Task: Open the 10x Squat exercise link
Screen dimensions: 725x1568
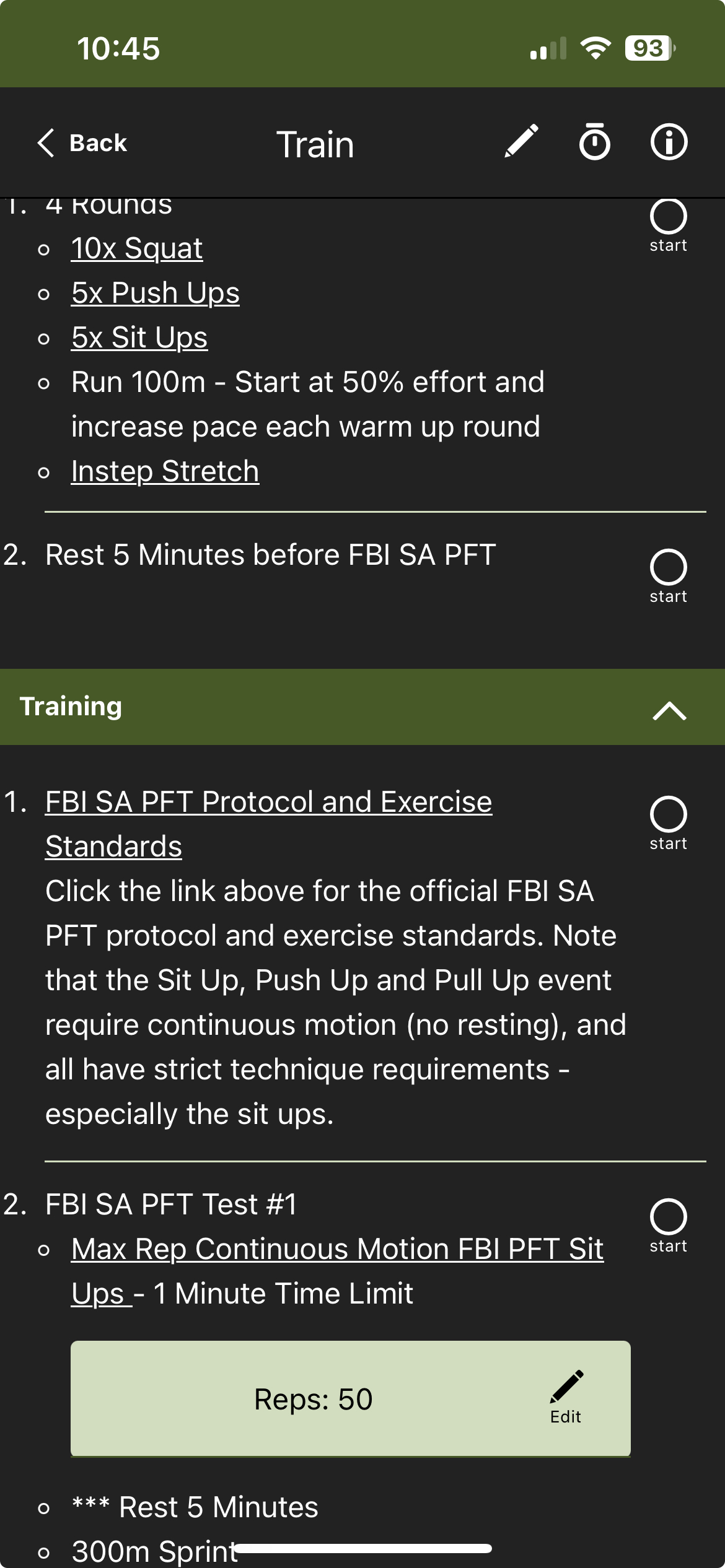Action: pyautogui.click(x=137, y=248)
